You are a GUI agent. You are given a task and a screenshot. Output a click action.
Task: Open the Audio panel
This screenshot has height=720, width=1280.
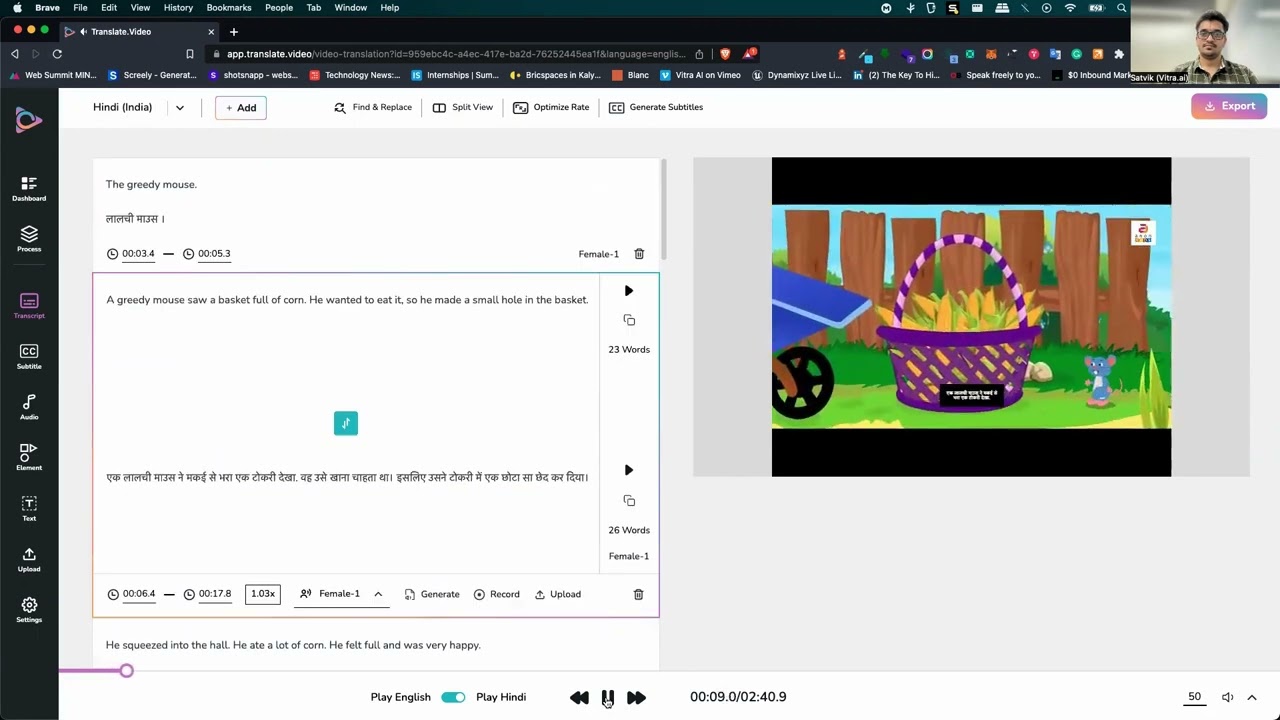(x=29, y=406)
